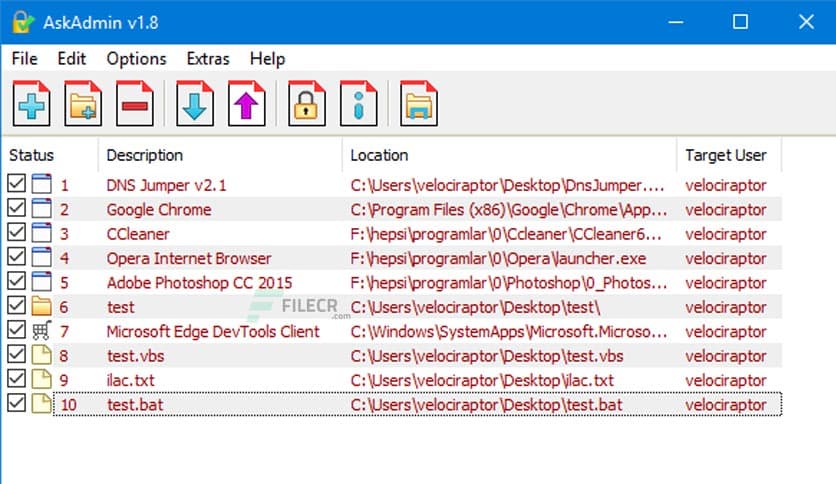The width and height of the screenshot is (836, 484).
Task: Click velociraptor target user in test.bat row
Action: point(726,405)
